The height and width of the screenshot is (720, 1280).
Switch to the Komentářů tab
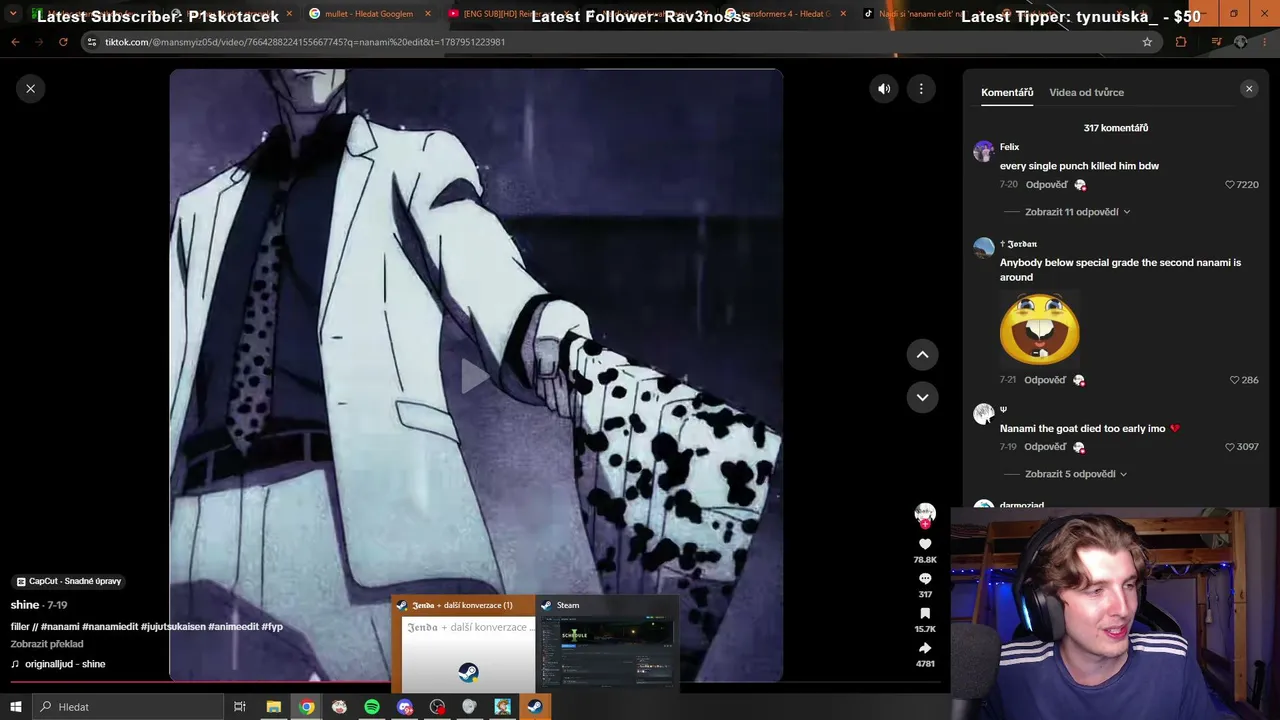(x=1007, y=92)
